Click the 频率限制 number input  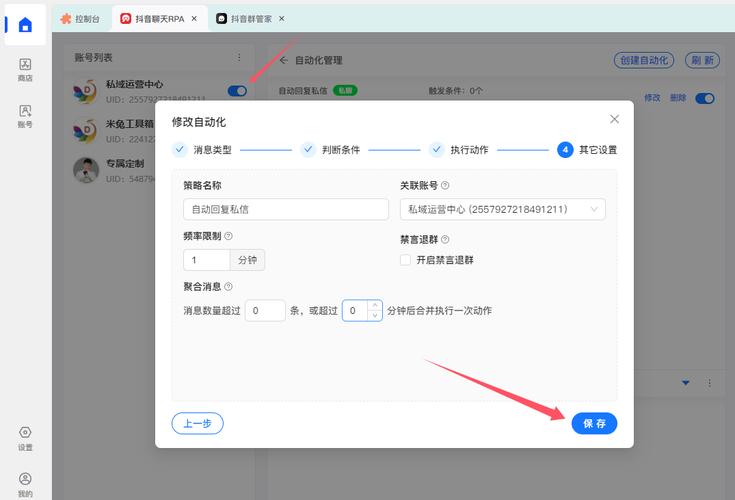coord(207,260)
